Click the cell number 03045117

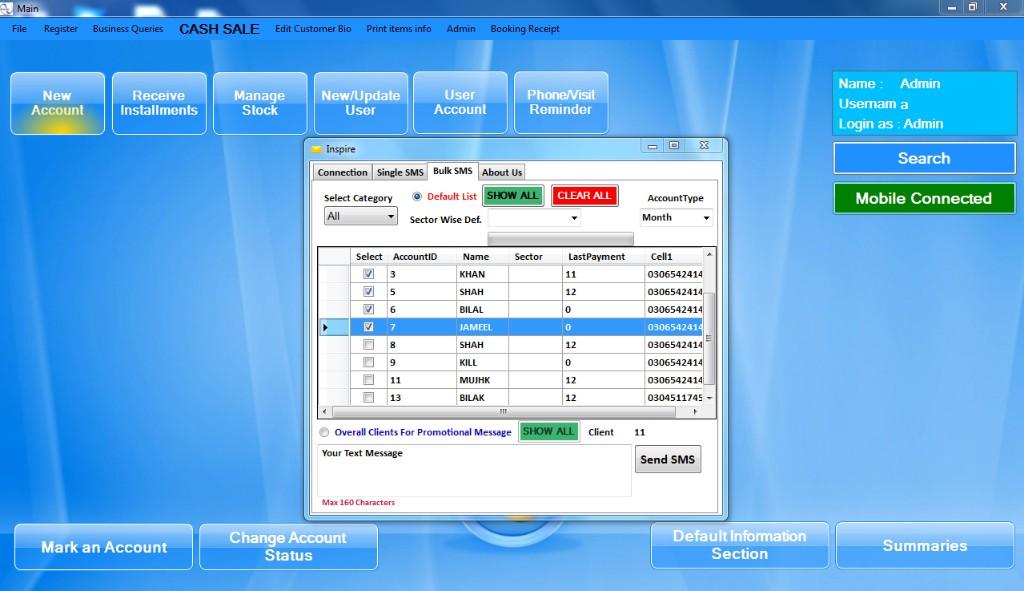674,398
